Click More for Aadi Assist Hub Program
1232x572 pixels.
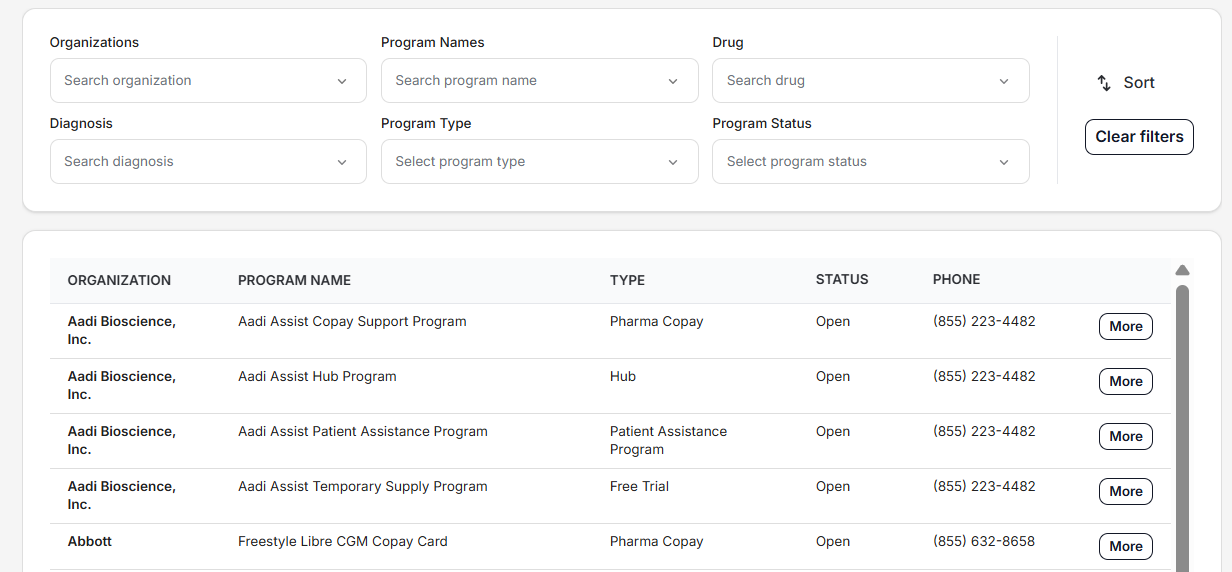pyautogui.click(x=1125, y=381)
